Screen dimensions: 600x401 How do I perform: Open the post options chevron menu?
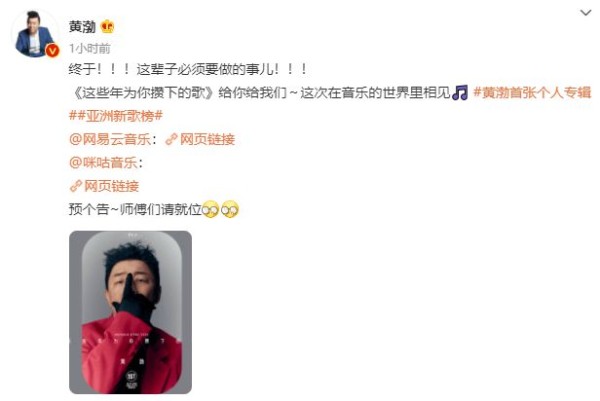click(x=585, y=13)
